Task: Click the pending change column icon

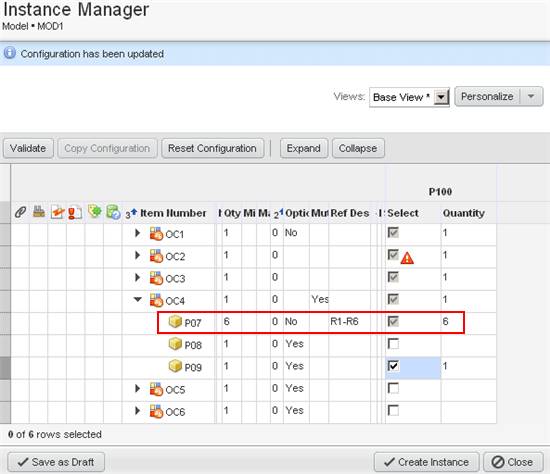Action: coord(58,212)
